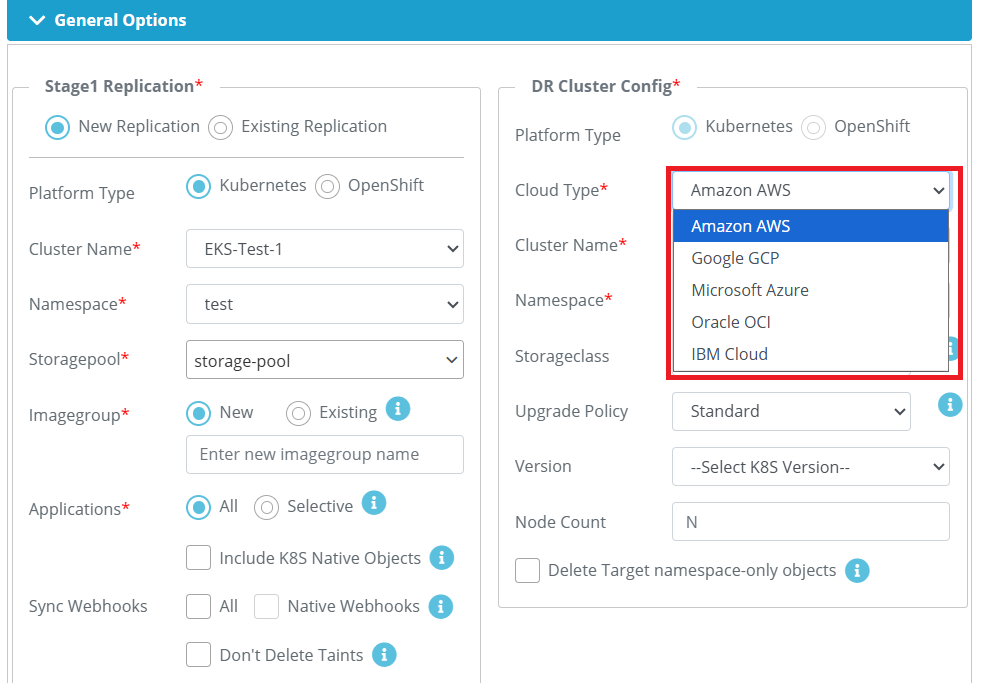Choose Kubernetes in DR Cluster Config

tap(684, 128)
